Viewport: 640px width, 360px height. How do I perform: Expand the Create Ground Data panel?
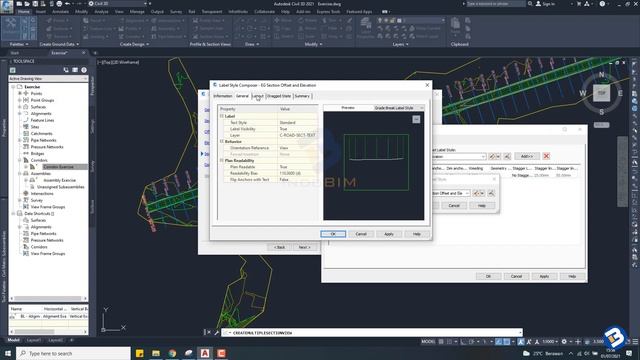pyautogui.click(x=59, y=44)
